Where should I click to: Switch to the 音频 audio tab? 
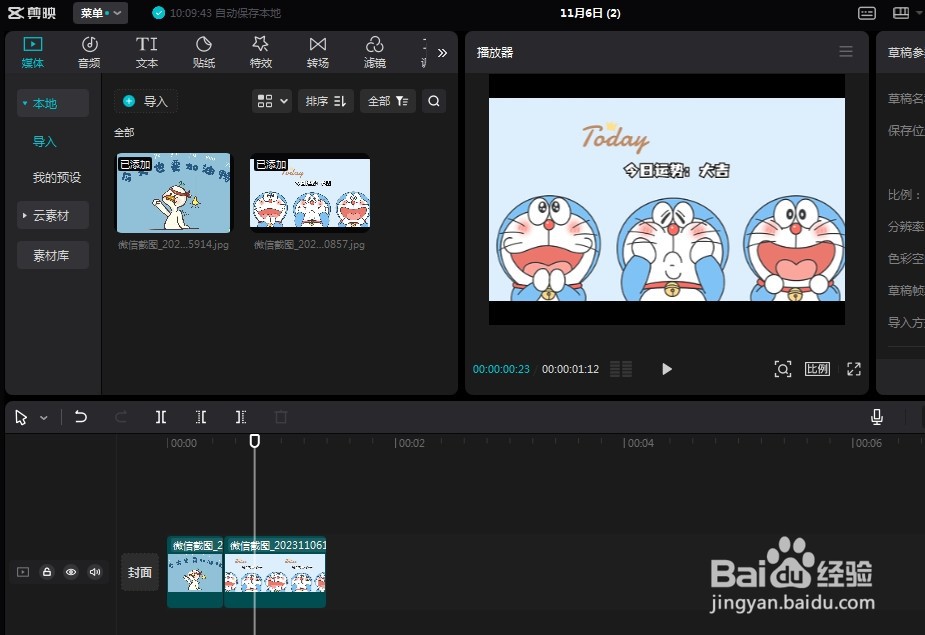tap(89, 52)
